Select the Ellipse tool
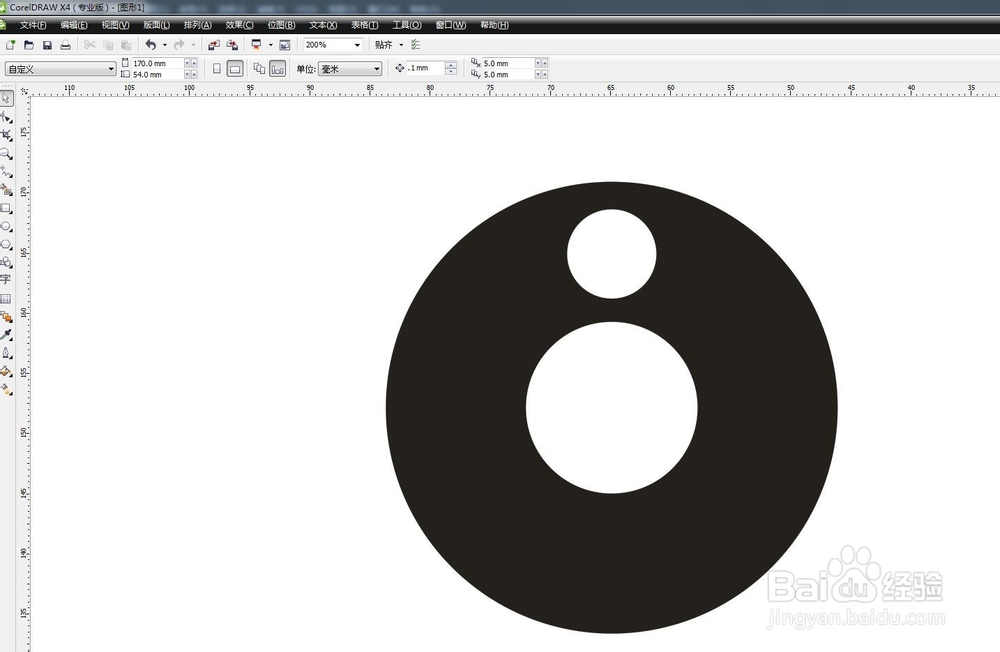 (x=6, y=226)
